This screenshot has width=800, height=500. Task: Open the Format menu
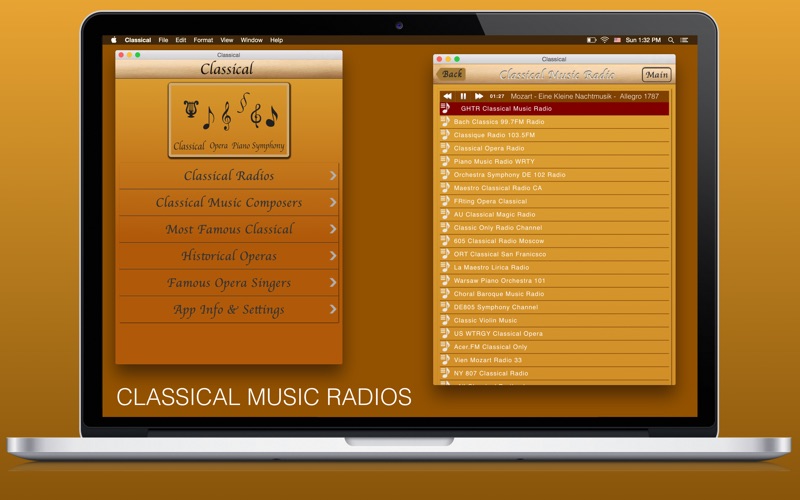click(203, 40)
